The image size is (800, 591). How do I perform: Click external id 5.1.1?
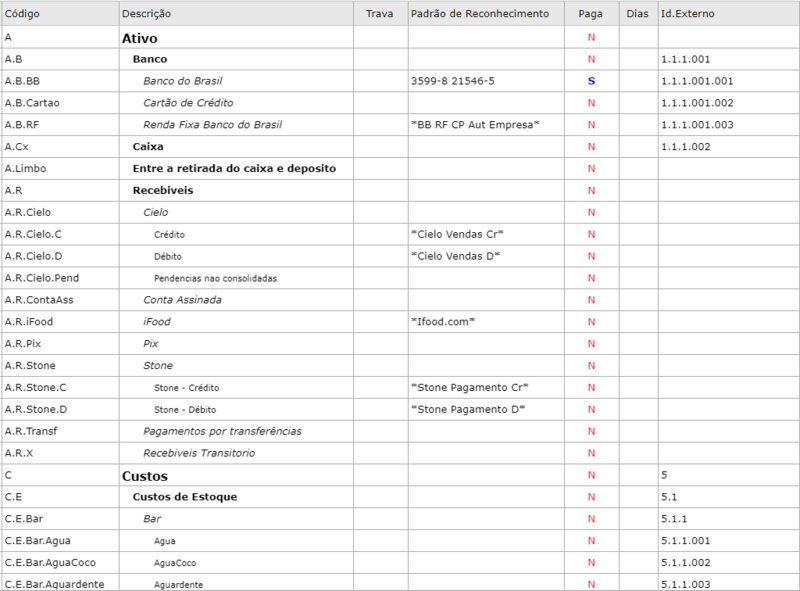click(674, 519)
